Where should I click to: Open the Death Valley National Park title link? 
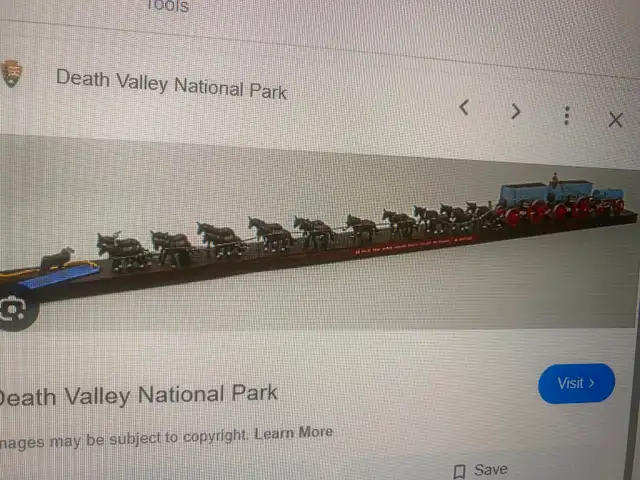[138, 395]
